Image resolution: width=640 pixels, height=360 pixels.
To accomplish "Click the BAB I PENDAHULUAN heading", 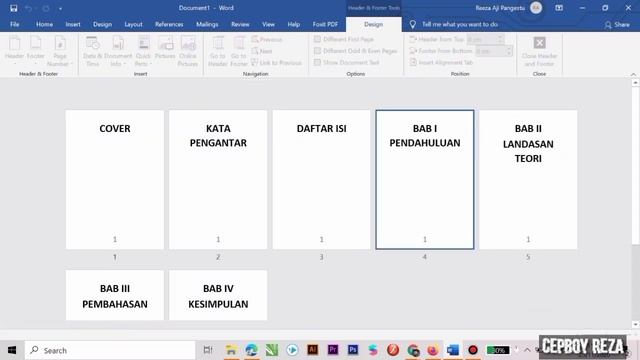I will [424, 136].
